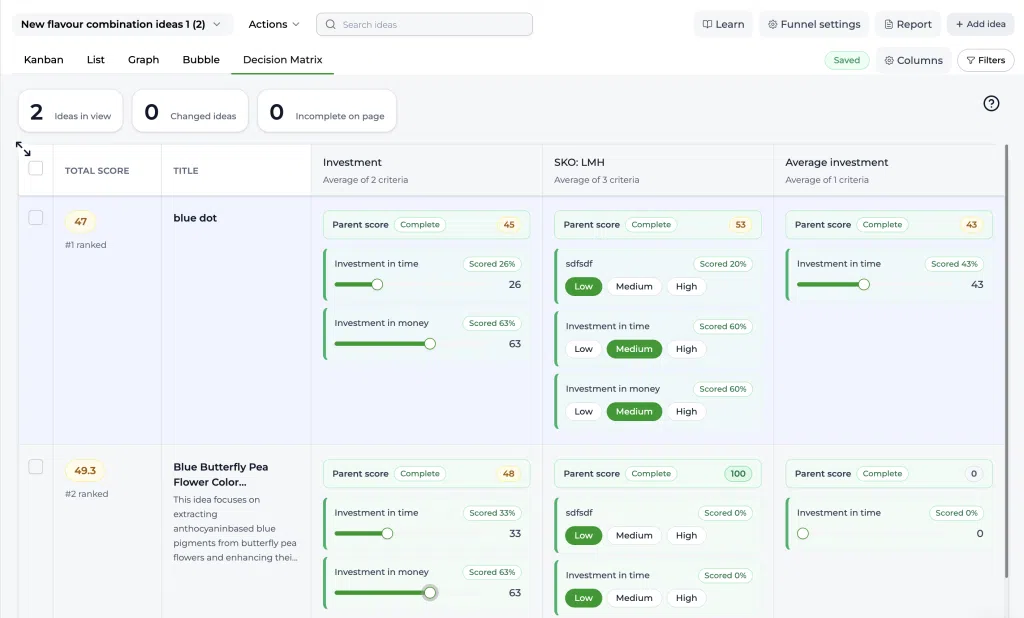1024x618 pixels.
Task: Tick the checkbox for blue dot row
Action: [36, 218]
